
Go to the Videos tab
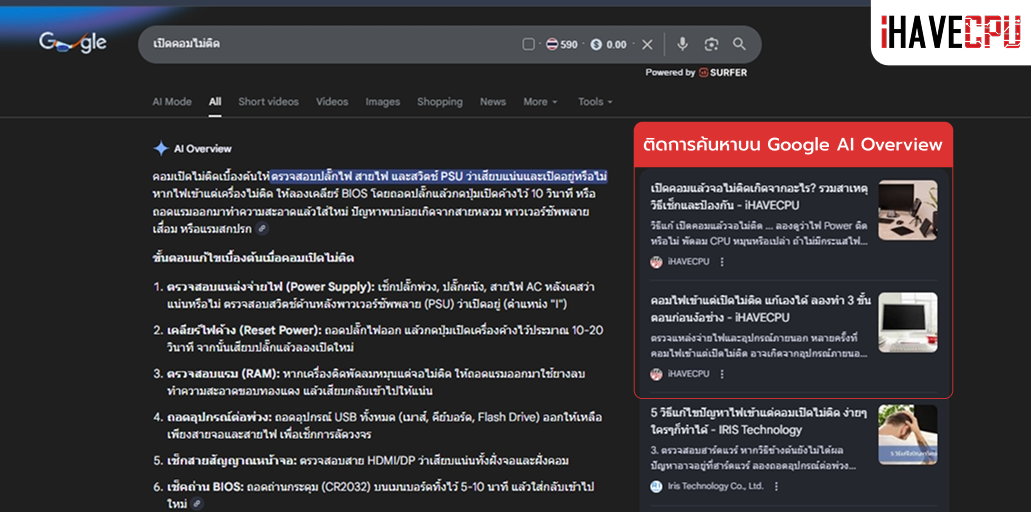[332, 102]
